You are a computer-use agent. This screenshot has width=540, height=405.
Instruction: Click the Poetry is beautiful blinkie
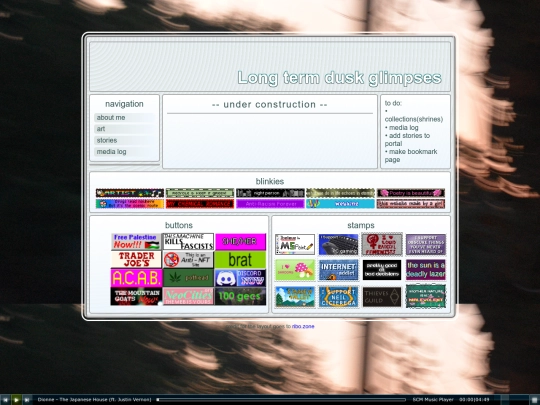(x=411, y=193)
